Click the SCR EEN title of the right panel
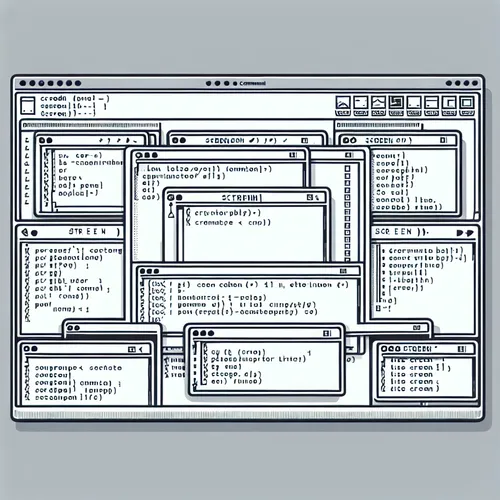Image resolution: width=500 pixels, height=500 pixels. [x=394, y=231]
